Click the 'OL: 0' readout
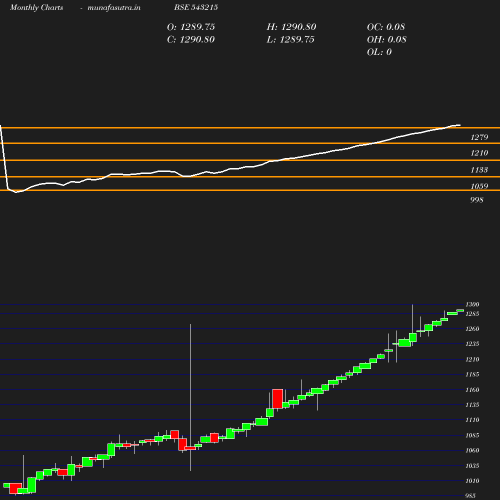500x500 pixels. 379,52
